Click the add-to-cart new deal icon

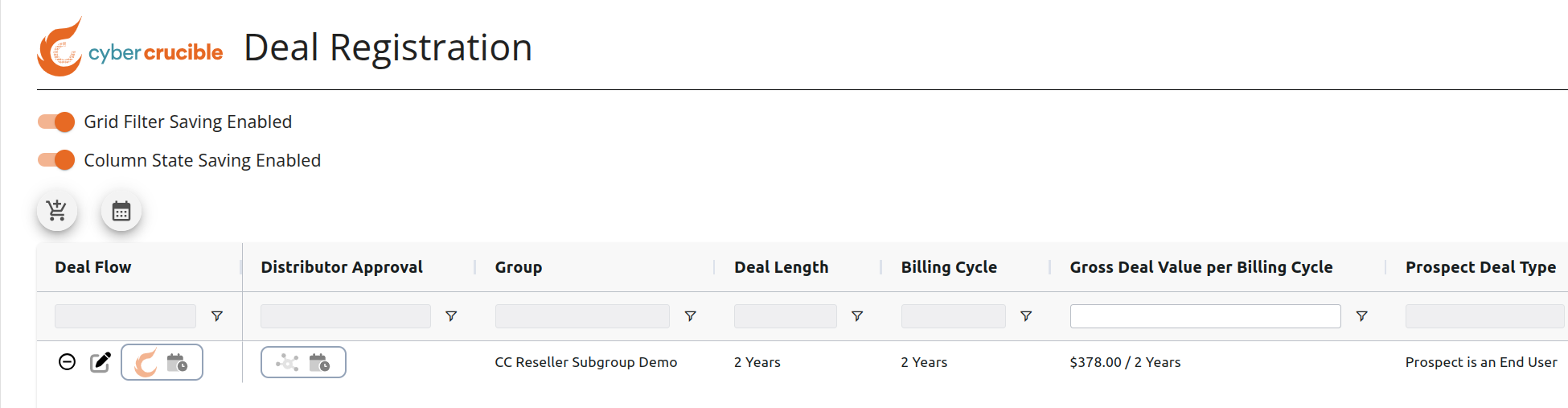click(x=57, y=211)
